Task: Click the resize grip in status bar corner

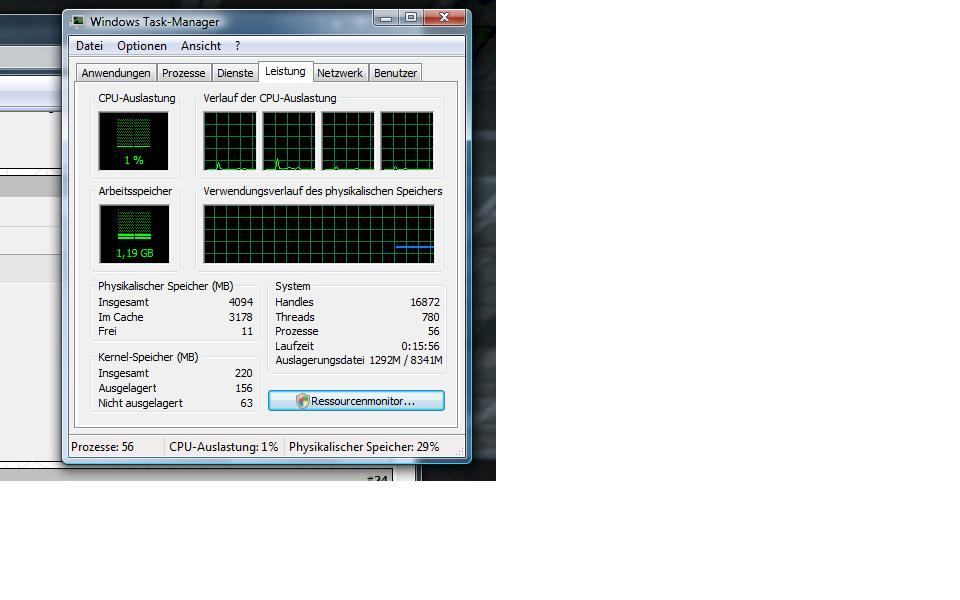Action: point(460,452)
